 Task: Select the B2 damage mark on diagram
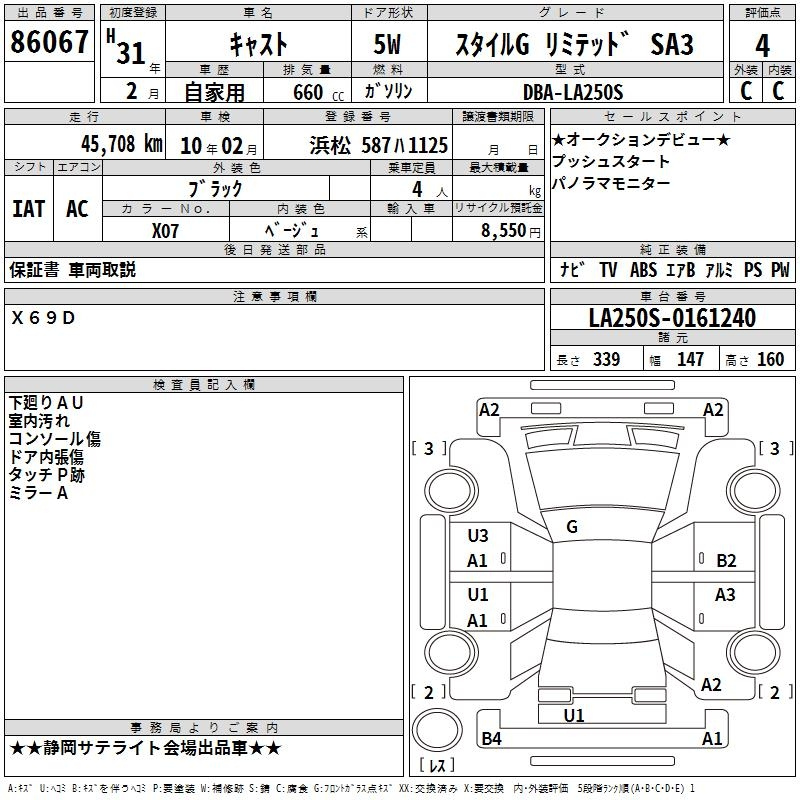(726, 561)
